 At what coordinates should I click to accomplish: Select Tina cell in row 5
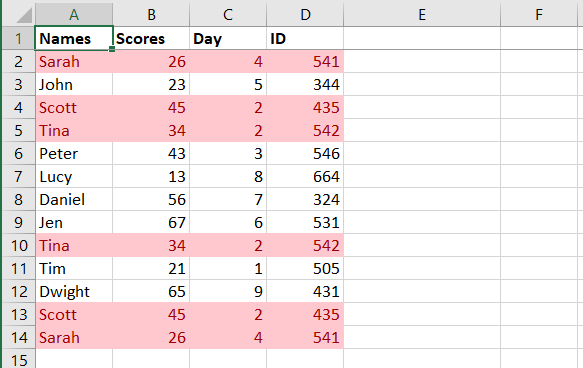coord(74,130)
